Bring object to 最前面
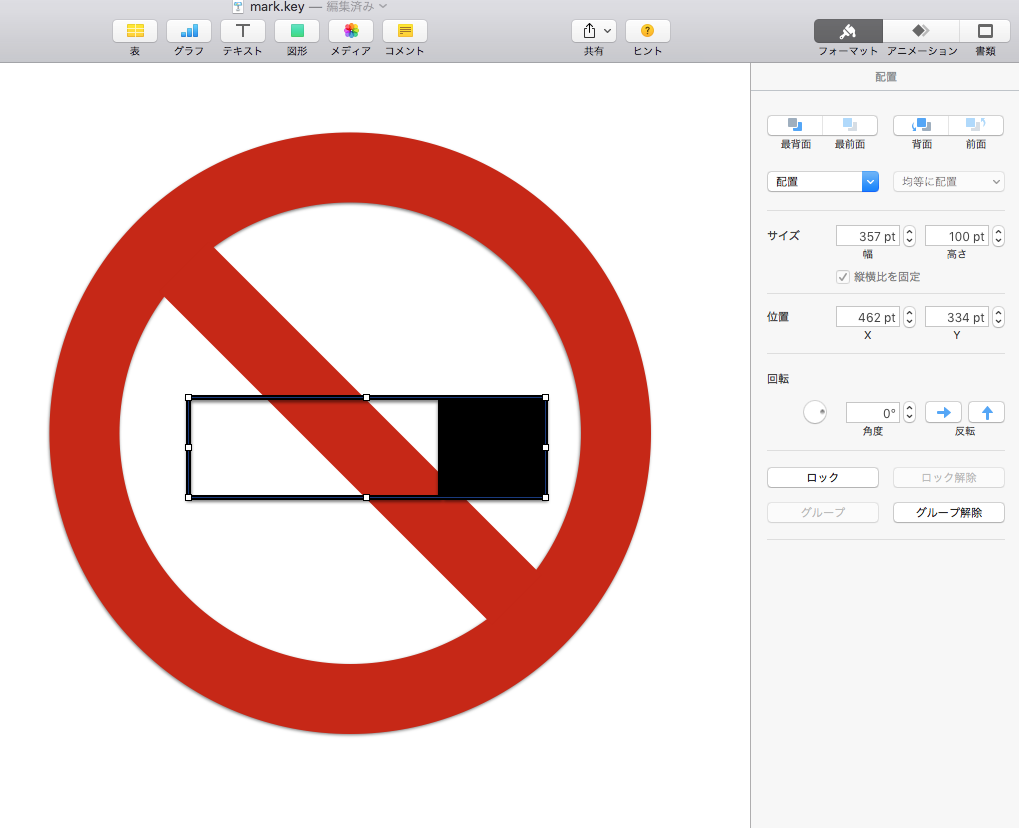The image size is (1019, 828). (850, 125)
